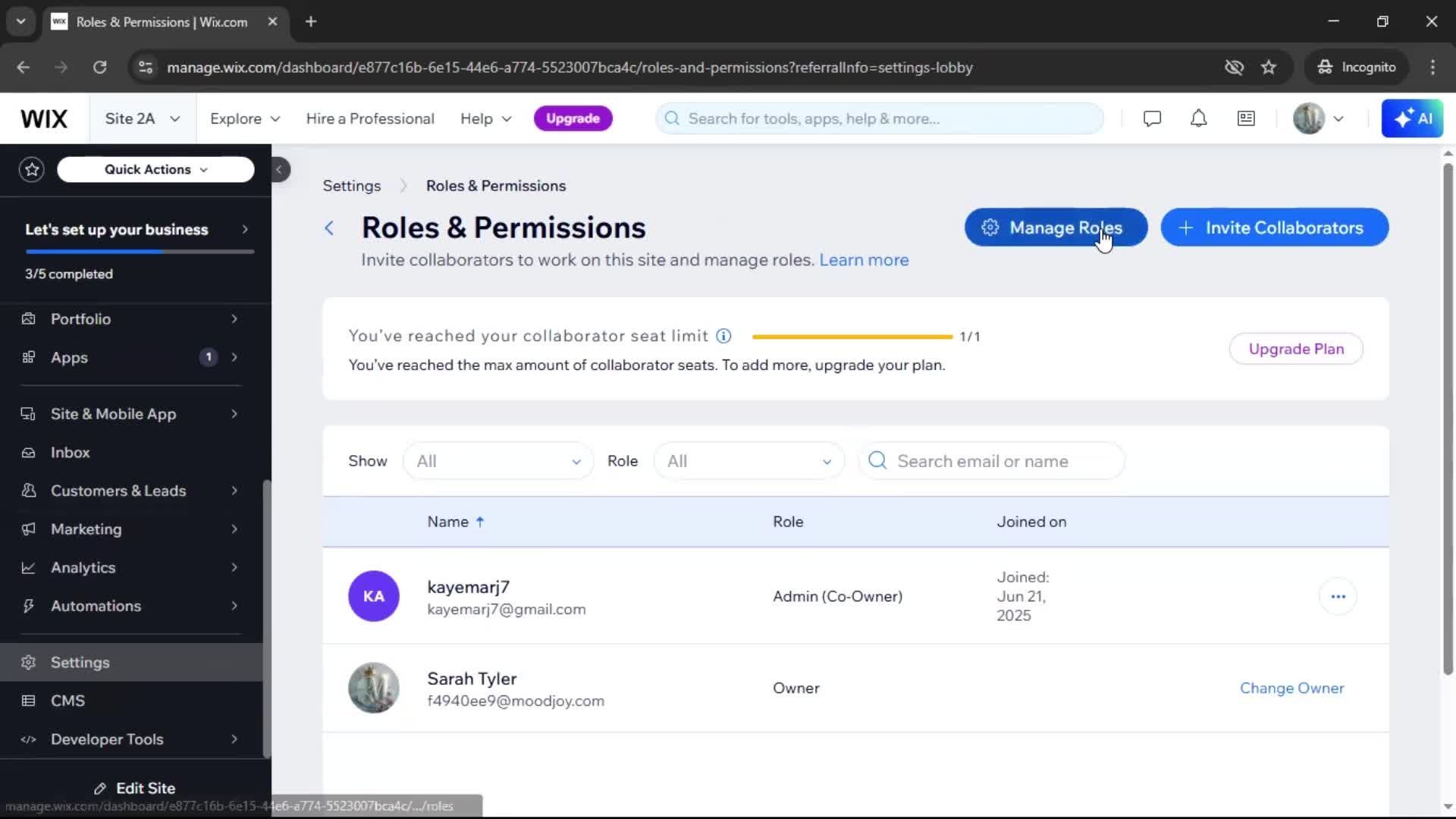
Task: Click the browser address bar URL
Action: coord(570,67)
